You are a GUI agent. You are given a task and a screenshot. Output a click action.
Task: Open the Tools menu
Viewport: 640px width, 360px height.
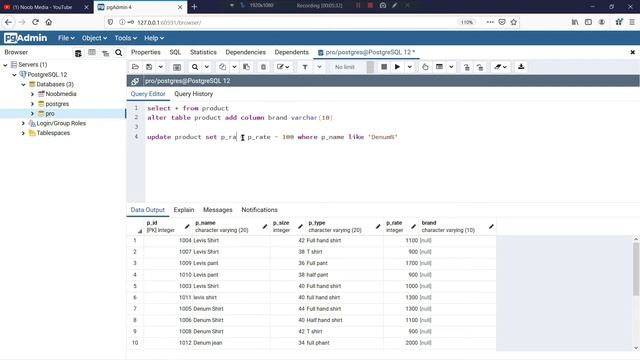[x=125, y=38]
